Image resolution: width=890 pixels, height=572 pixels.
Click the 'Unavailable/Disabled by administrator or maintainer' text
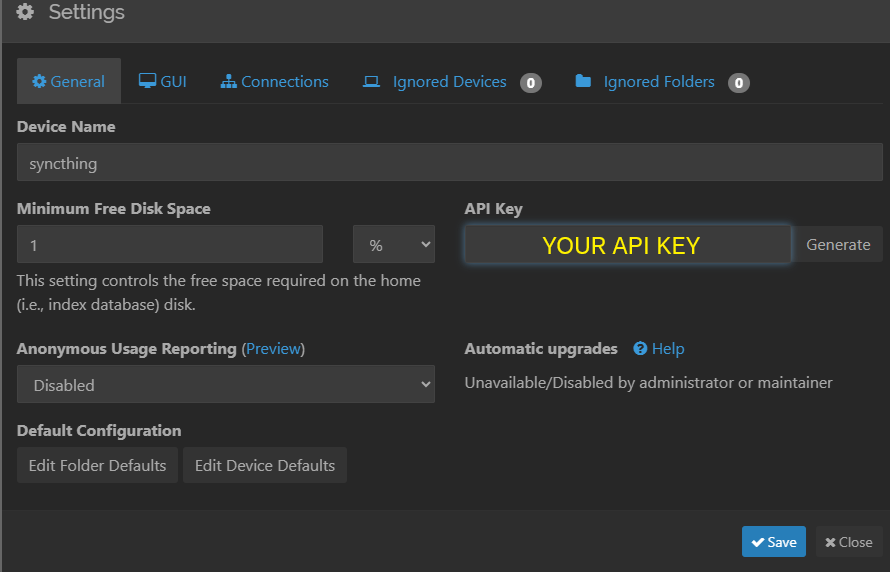[x=648, y=383]
